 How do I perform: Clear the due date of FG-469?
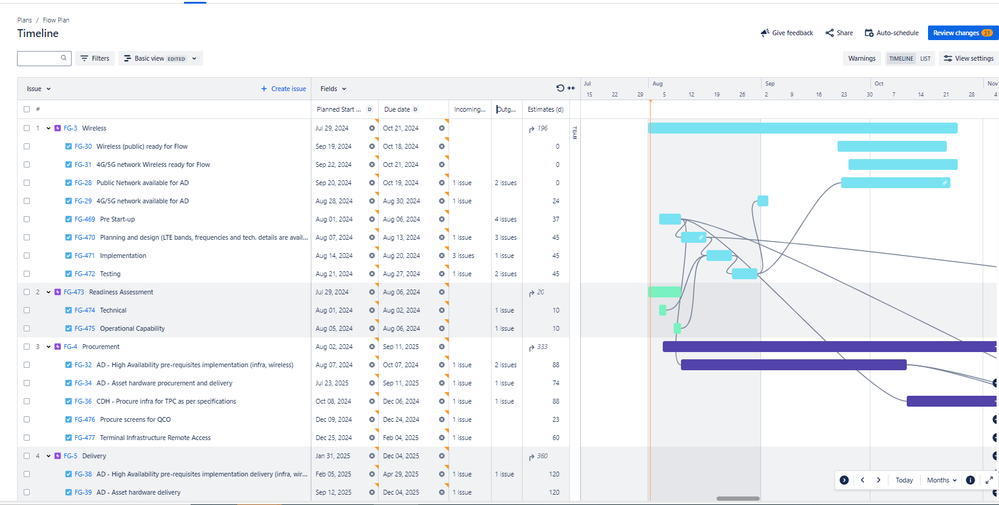pyautogui.click(x=442, y=219)
